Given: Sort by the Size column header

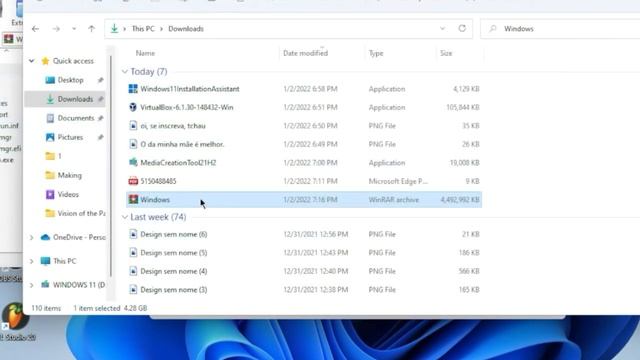Looking at the screenshot, I should pyautogui.click(x=446, y=53).
